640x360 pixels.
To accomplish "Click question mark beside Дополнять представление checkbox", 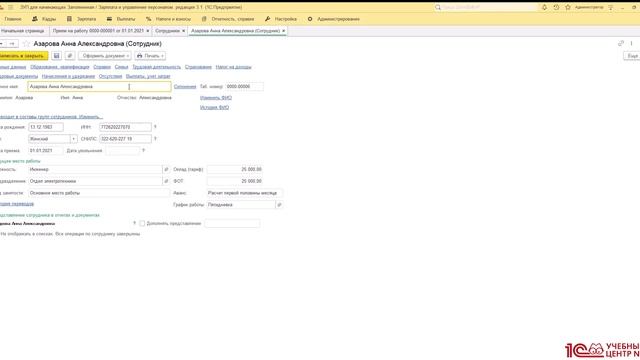I will [134, 223].
